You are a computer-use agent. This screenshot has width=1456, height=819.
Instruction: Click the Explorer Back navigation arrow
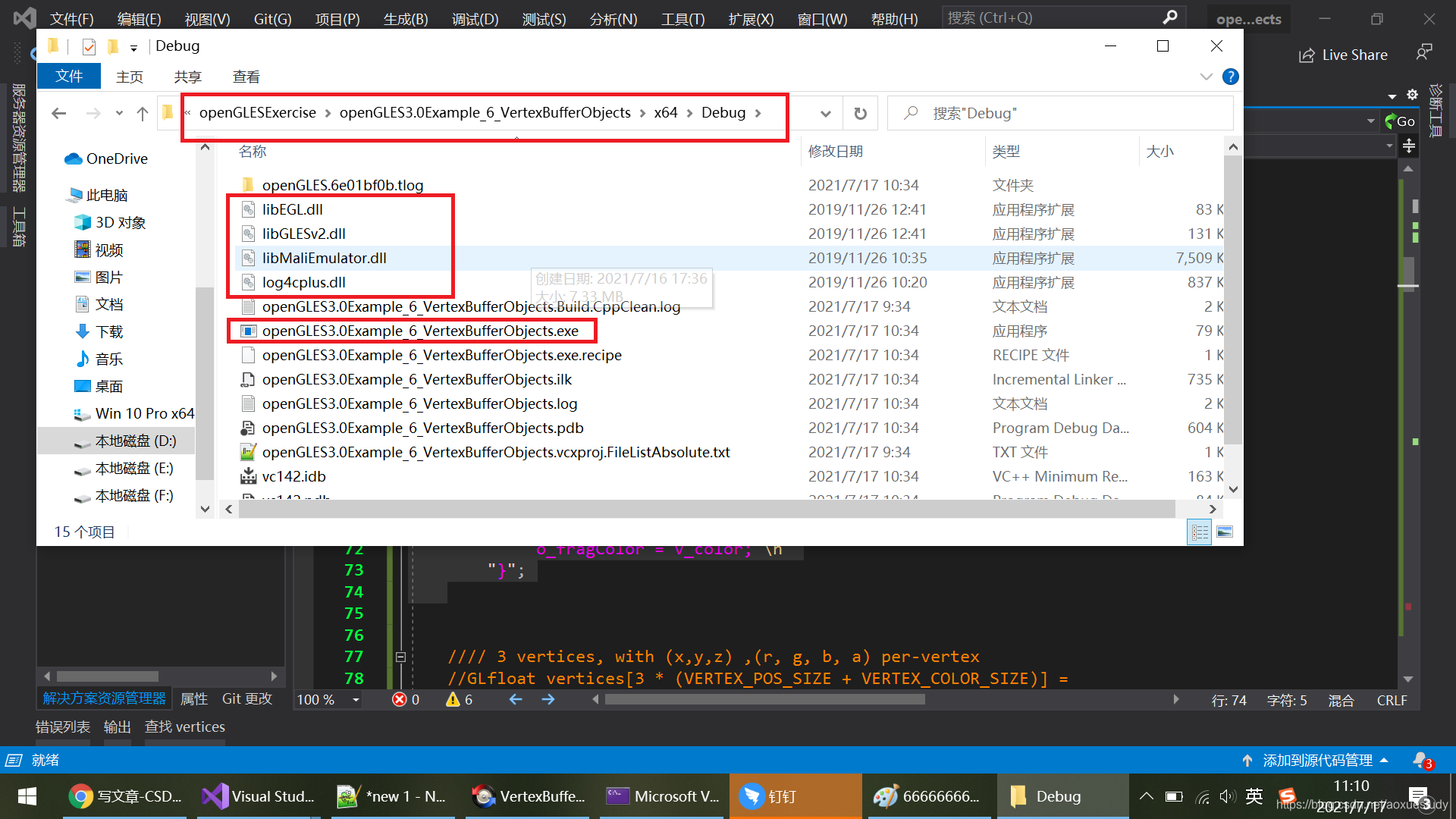pos(59,114)
